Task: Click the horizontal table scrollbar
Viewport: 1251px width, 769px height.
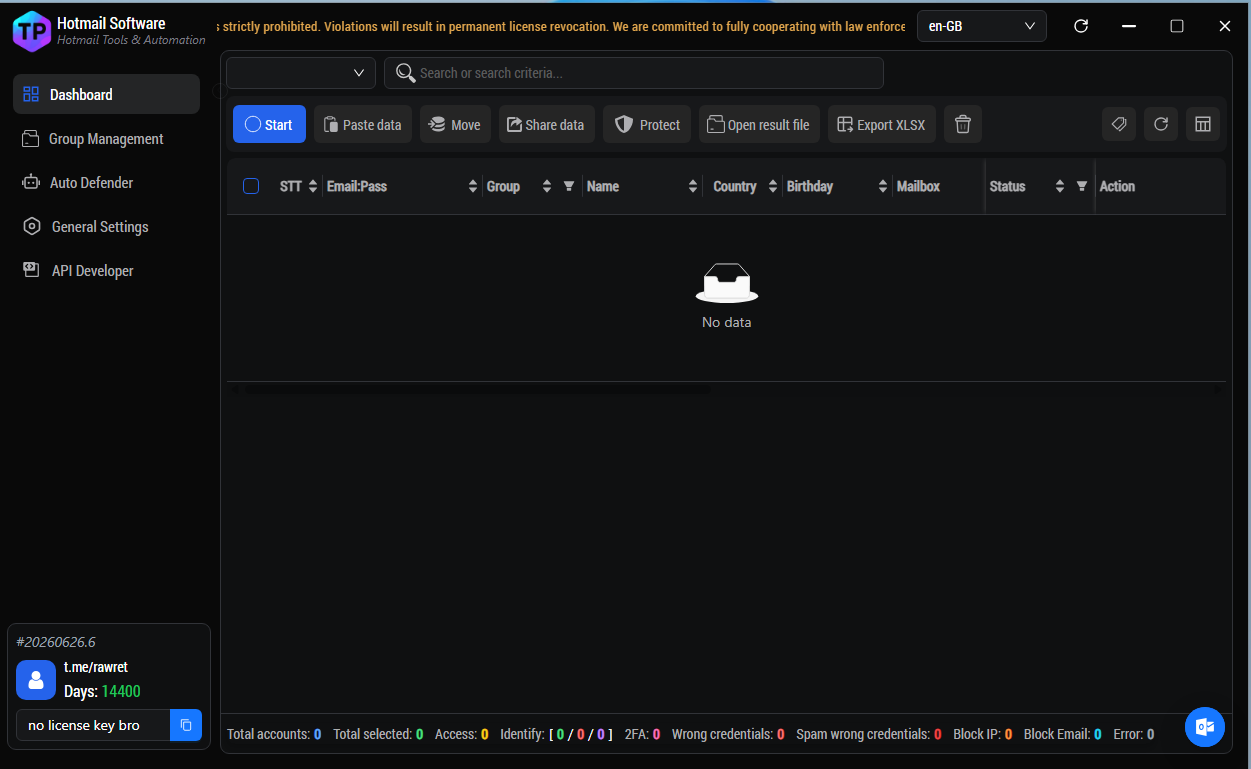Action: 478,389
